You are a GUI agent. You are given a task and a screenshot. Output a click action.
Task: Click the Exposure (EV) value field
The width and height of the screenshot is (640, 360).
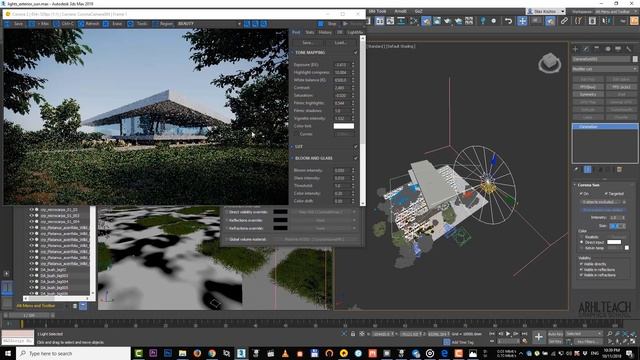342,65
